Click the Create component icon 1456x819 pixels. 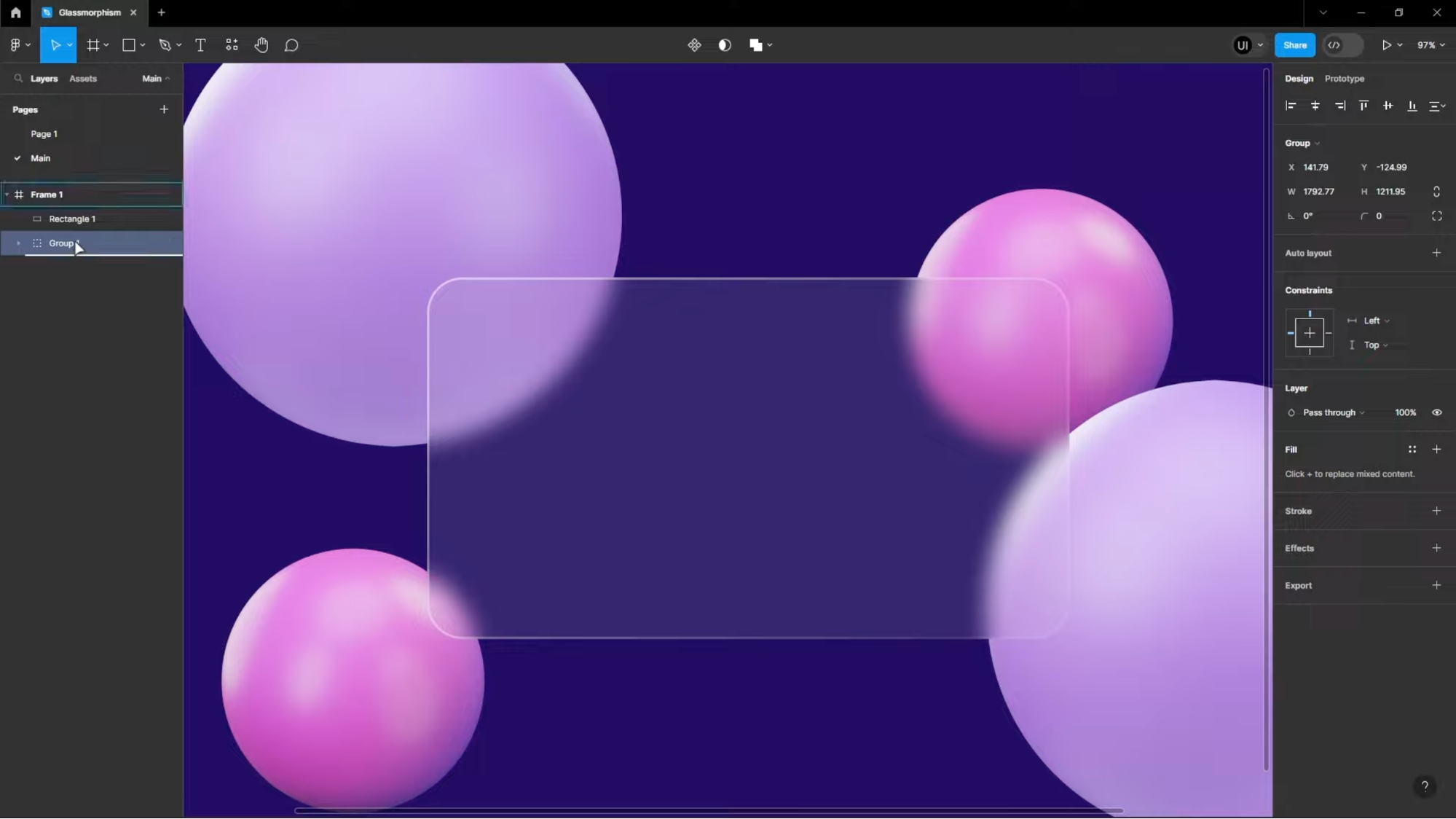tap(694, 45)
